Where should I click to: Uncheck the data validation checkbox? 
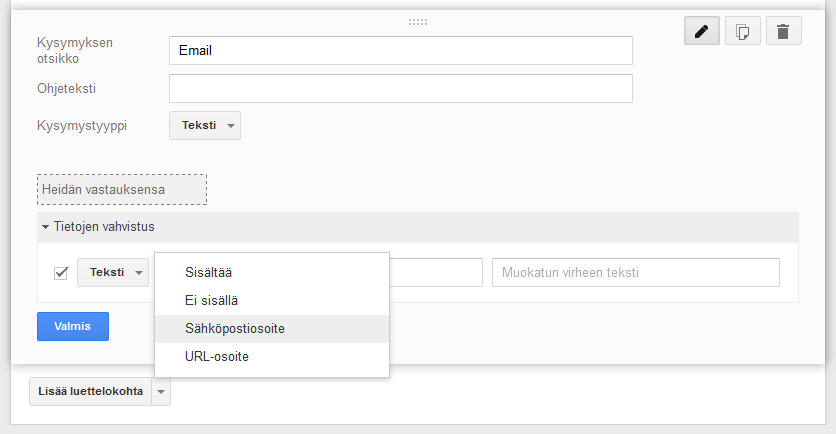[x=61, y=272]
